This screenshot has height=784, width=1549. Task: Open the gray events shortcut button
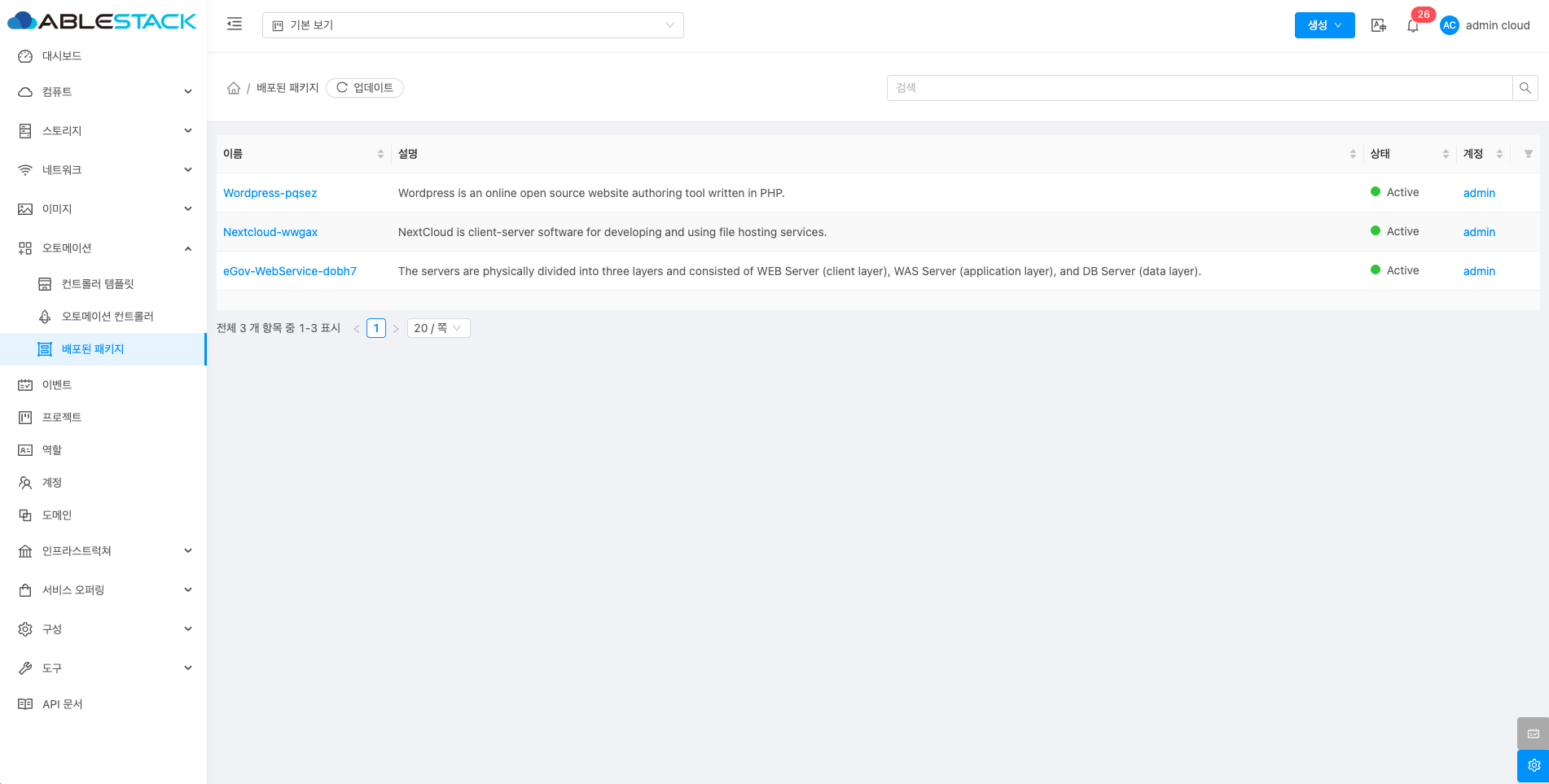1533,734
